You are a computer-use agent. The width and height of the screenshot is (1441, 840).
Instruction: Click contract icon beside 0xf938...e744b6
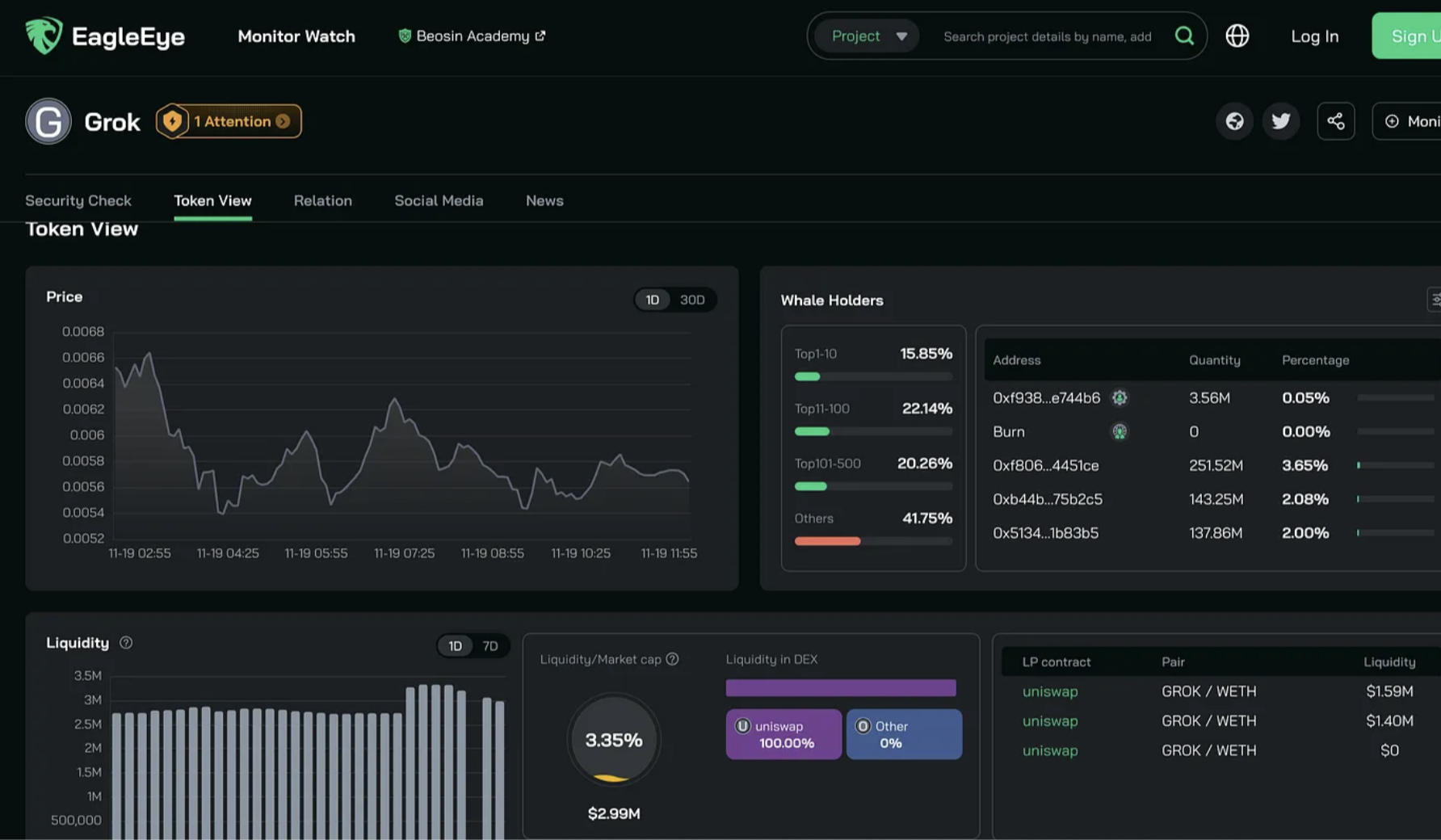pos(1120,397)
